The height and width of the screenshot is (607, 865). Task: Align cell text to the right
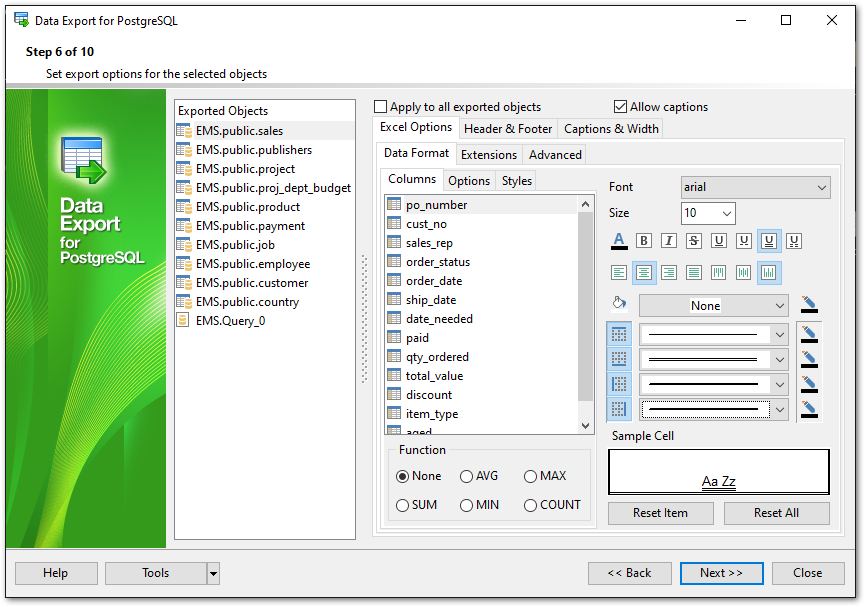[669, 273]
